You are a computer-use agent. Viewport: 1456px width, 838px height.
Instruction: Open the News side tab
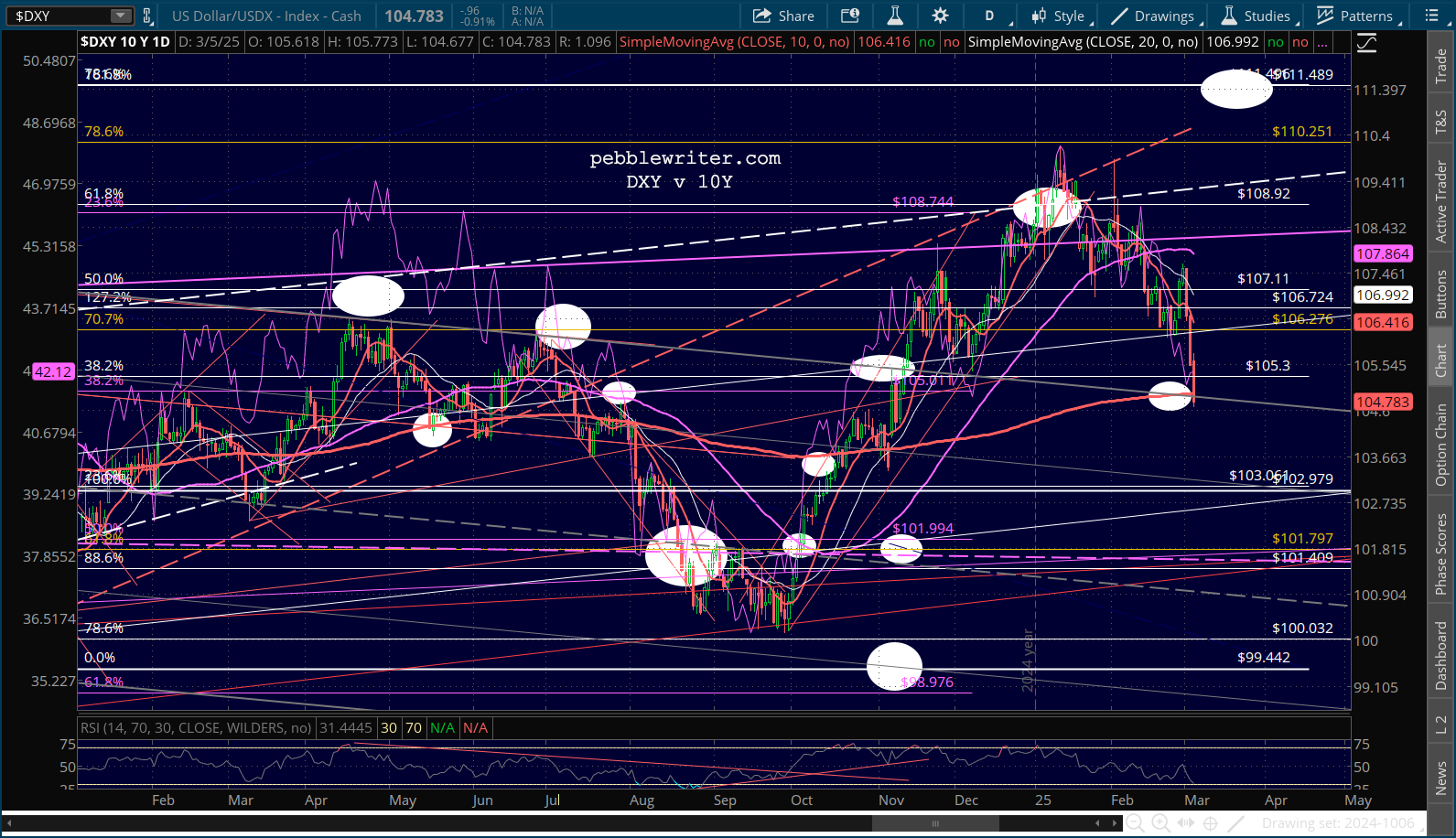click(x=1441, y=779)
